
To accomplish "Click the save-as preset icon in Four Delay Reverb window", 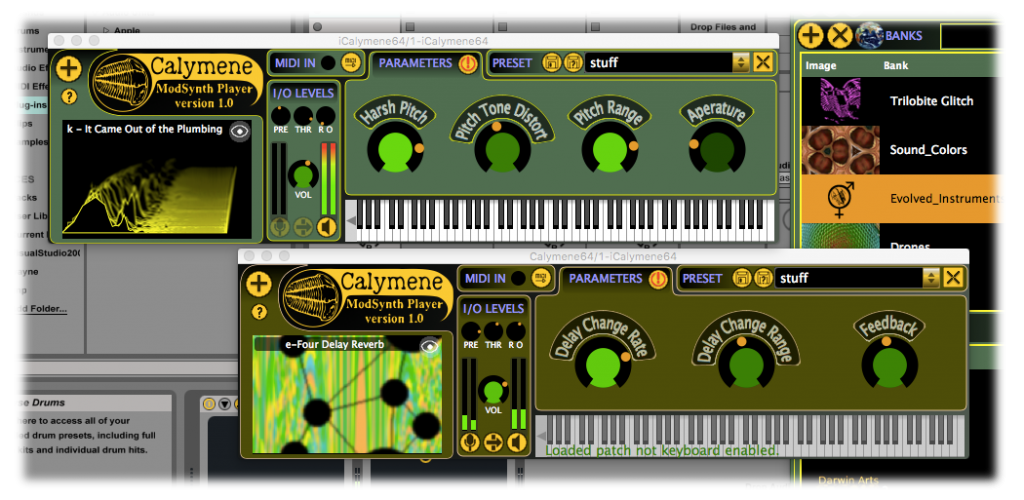I will pos(762,279).
